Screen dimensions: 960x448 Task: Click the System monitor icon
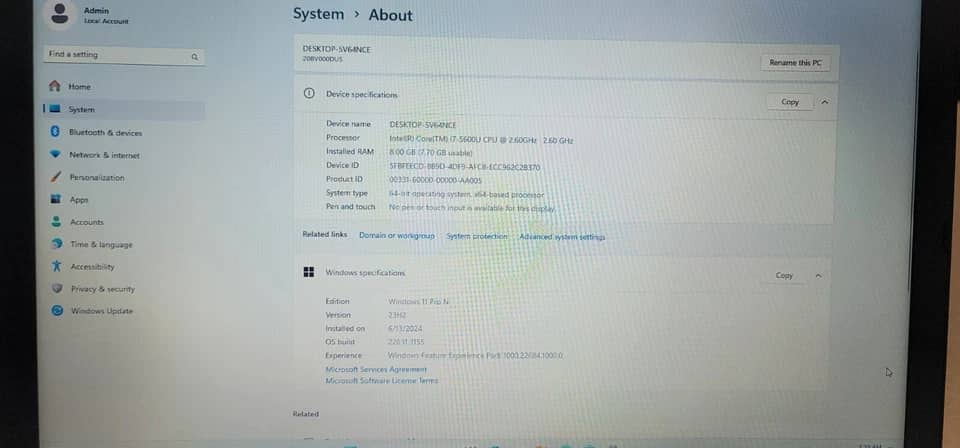pos(56,109)
